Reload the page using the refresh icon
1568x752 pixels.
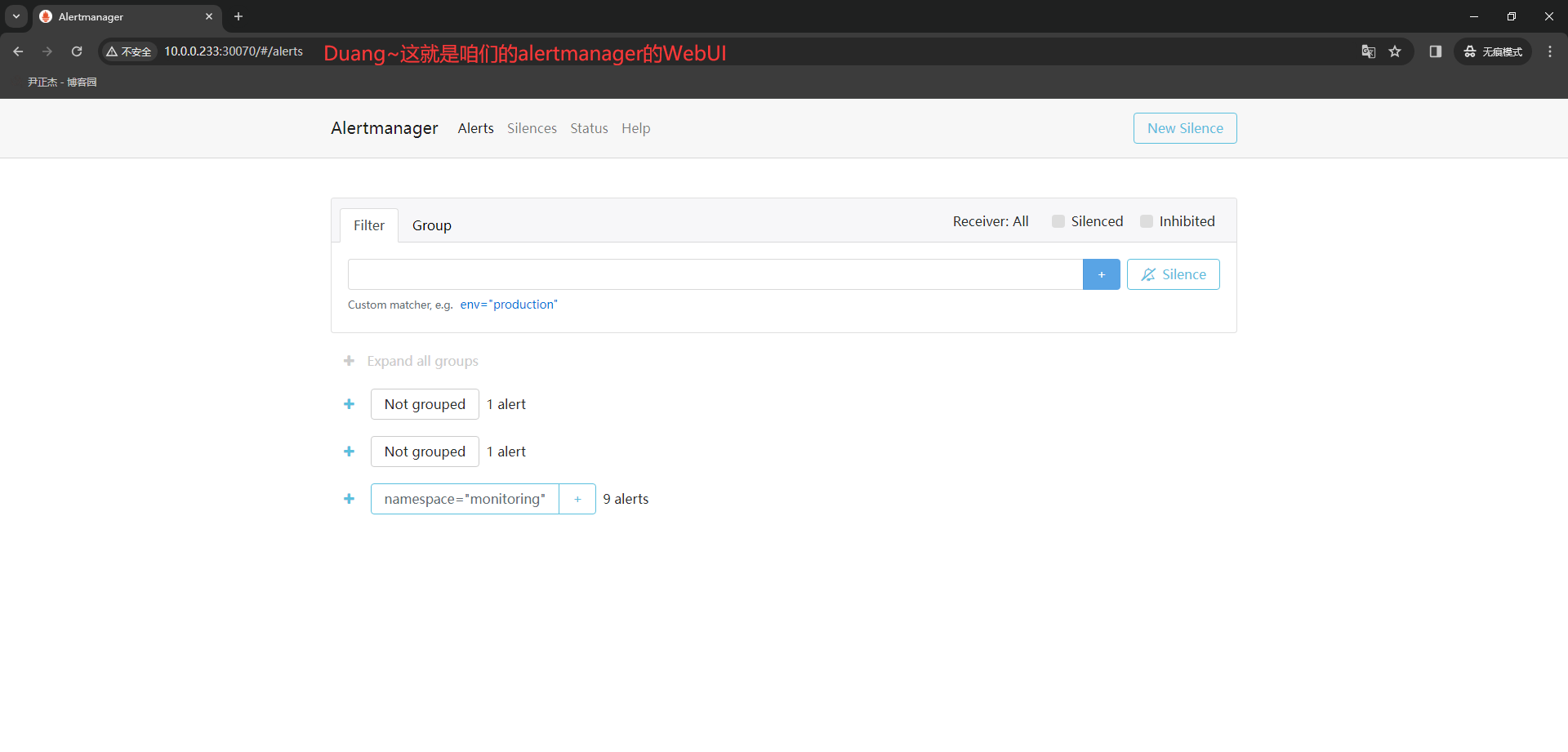[76, 51]
